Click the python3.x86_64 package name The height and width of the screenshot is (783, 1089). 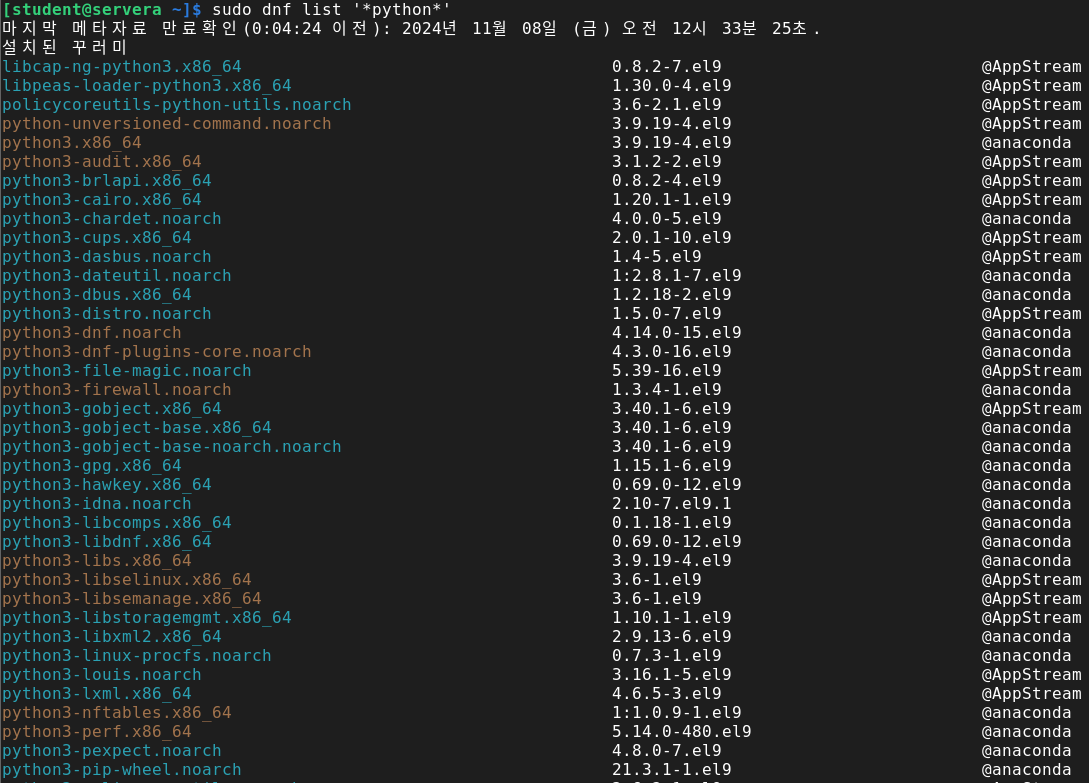pyautogui.click(x=72, y=142)
